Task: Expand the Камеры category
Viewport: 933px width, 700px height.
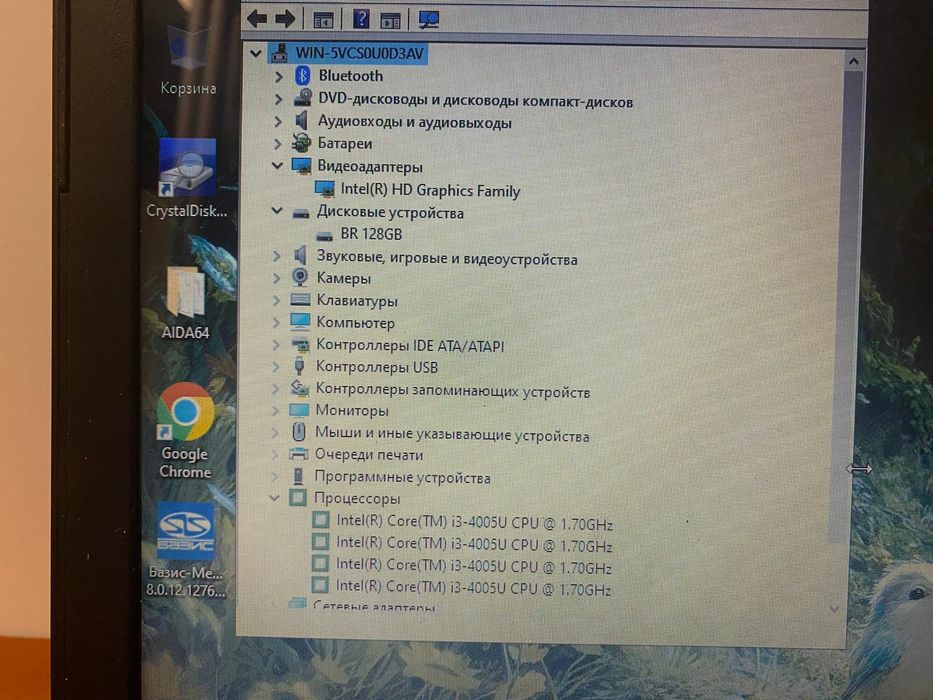Action: pyautogui.click(x=276, y=278)
